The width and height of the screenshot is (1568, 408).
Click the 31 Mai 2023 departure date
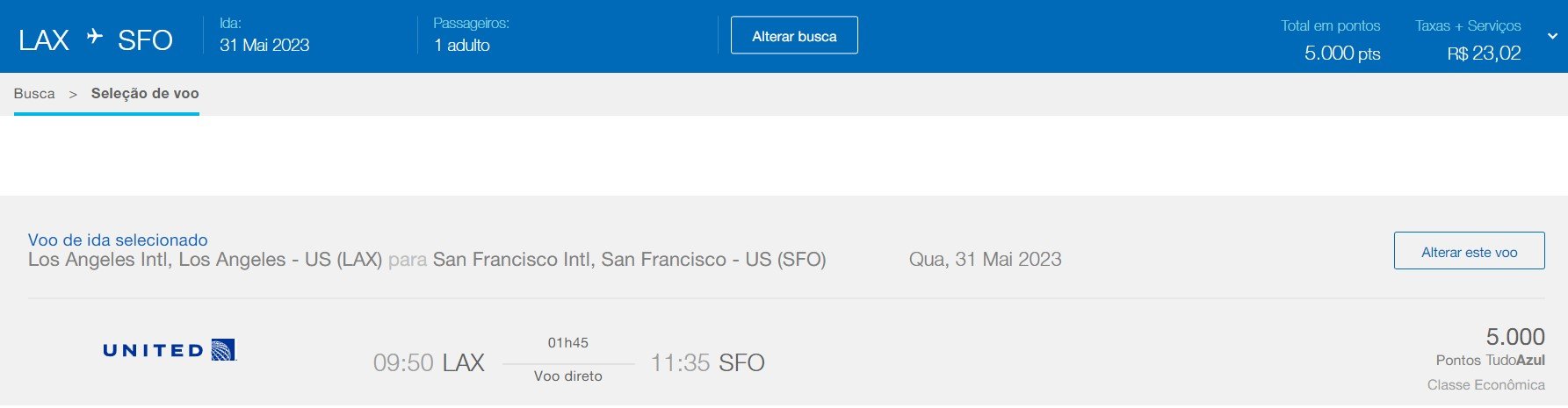pos(264,46)
